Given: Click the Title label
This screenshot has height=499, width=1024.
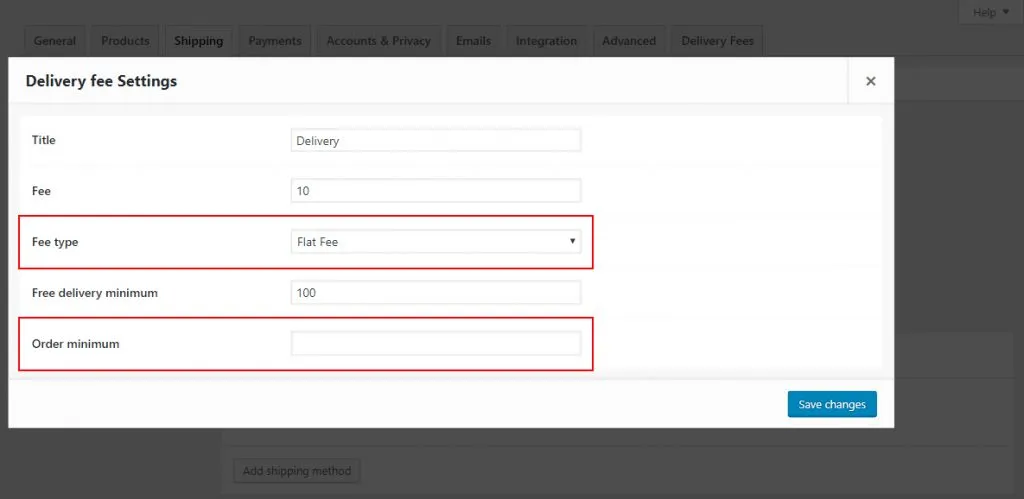Looking at the screenshot, I should (x=44, y=140).
